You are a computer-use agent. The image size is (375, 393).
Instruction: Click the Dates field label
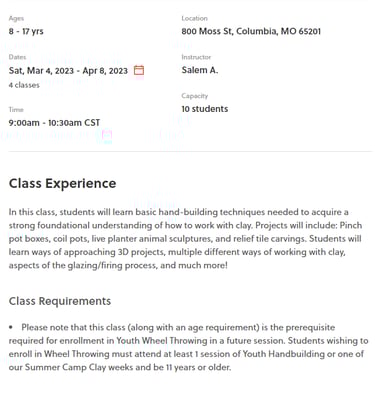point(17,57)
